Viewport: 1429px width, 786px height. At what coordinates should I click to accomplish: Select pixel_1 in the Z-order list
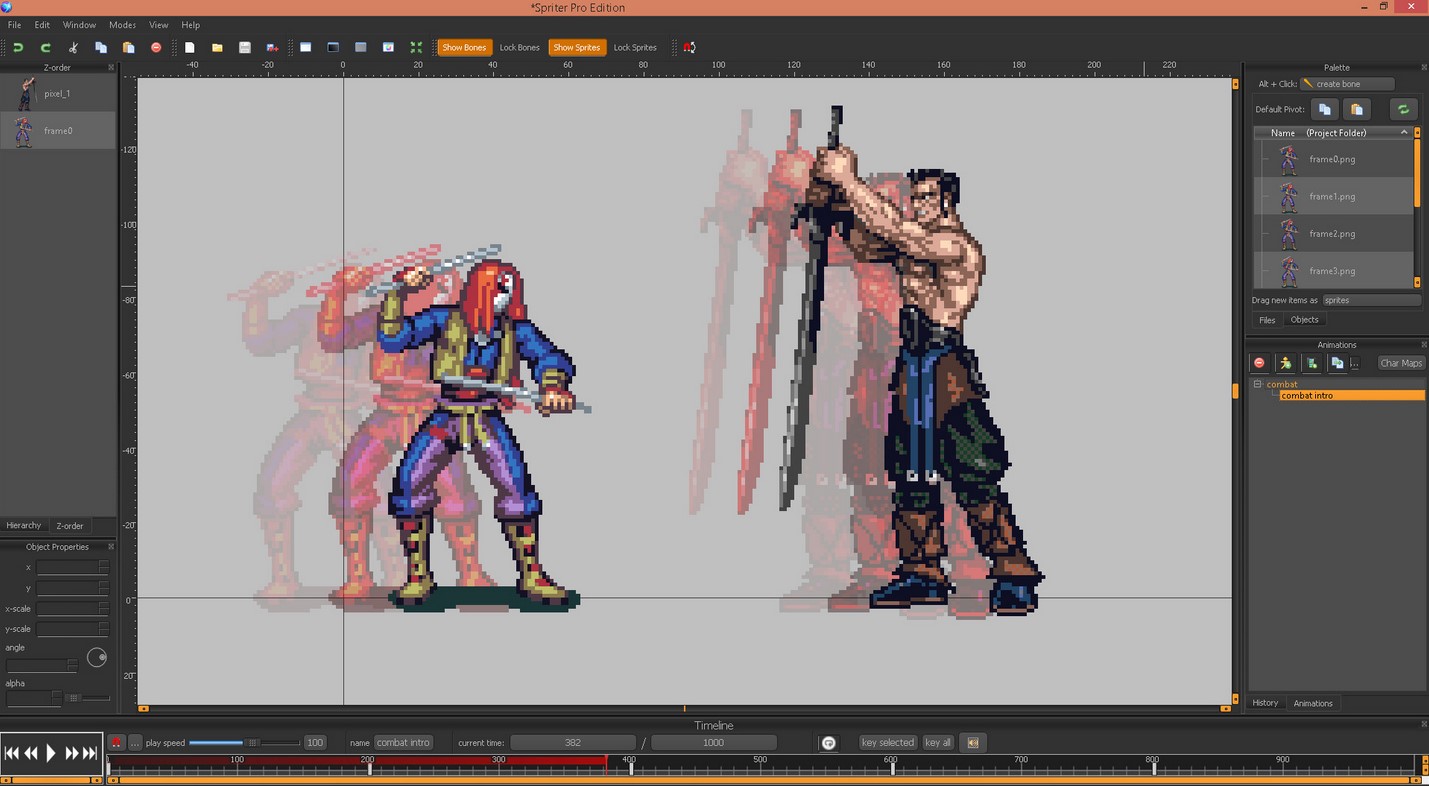[58, 93]
